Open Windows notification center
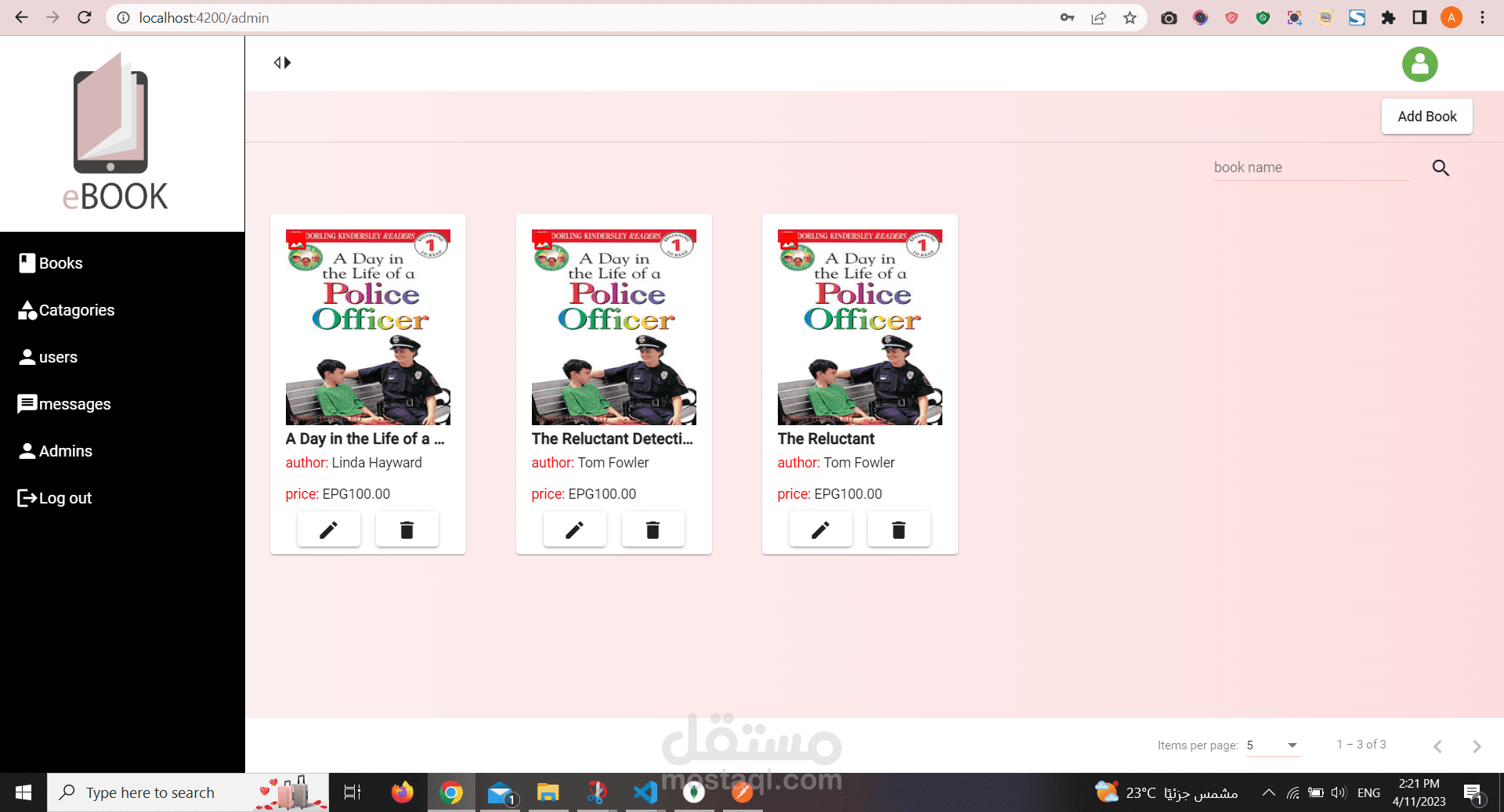1504x812 pixels. (1473, 793)
